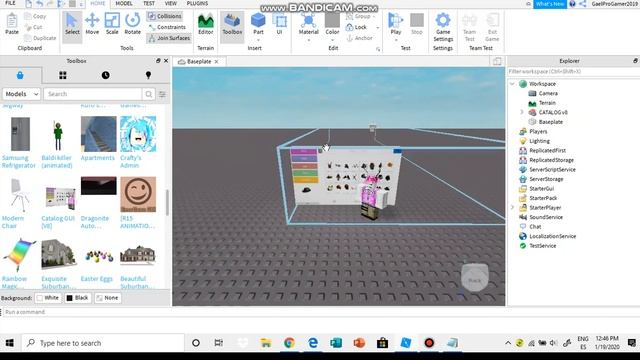Click the toolbox vertical scrollbar
Image resolution: width=640 pixels, height=360 pixels.
(167, 202)
